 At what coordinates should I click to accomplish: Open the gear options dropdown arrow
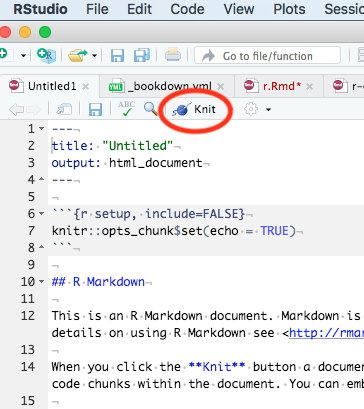(268, 109)
